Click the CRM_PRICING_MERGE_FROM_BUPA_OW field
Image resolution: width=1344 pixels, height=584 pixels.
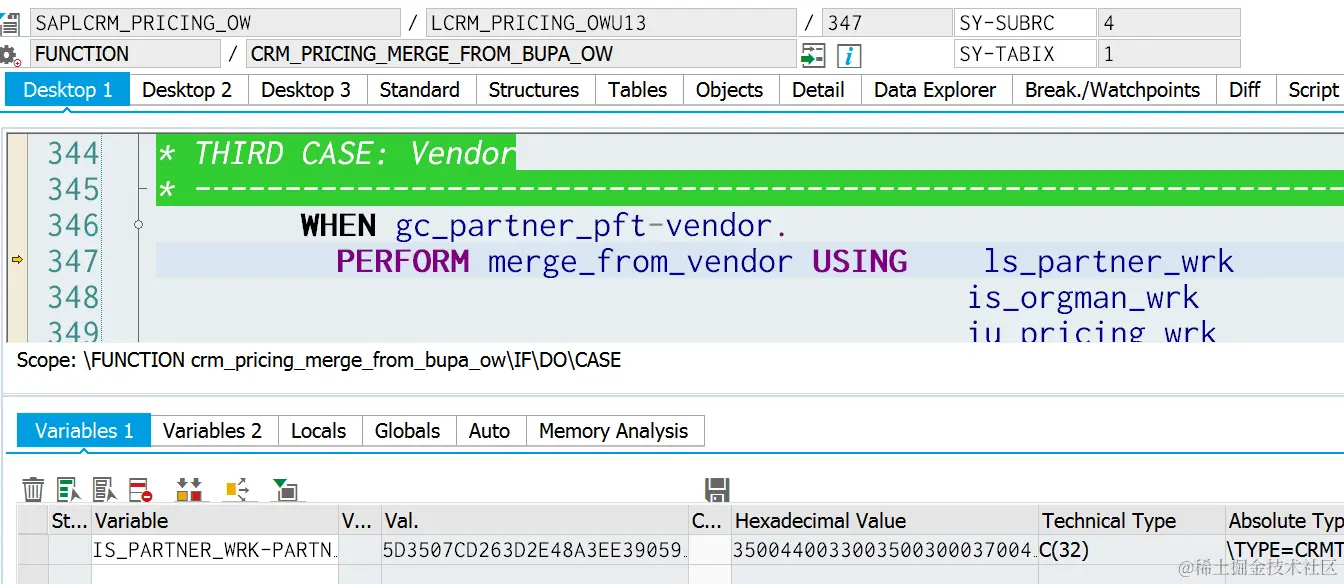521,54
